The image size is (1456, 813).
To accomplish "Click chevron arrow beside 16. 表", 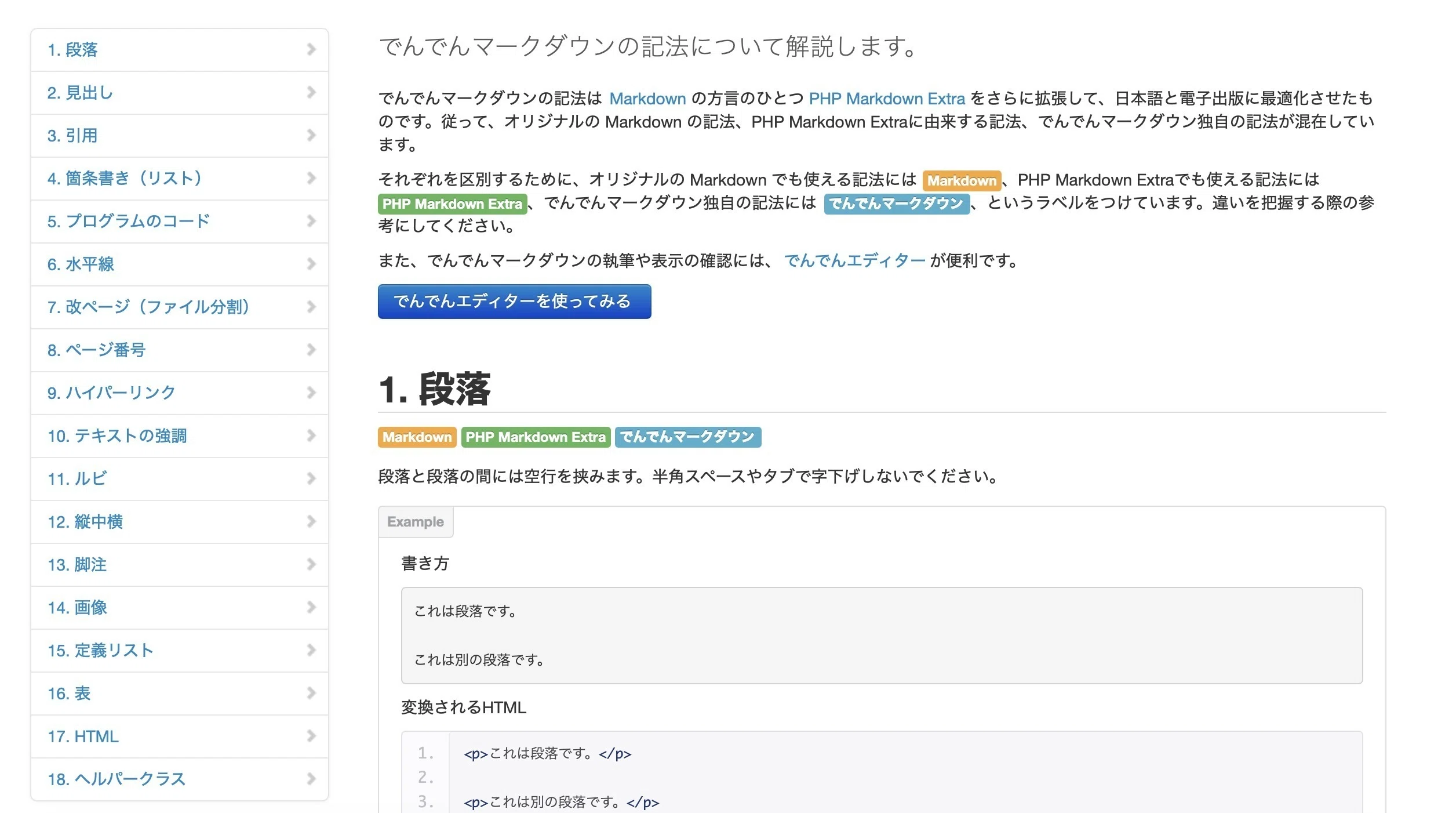I will point(311,693).
